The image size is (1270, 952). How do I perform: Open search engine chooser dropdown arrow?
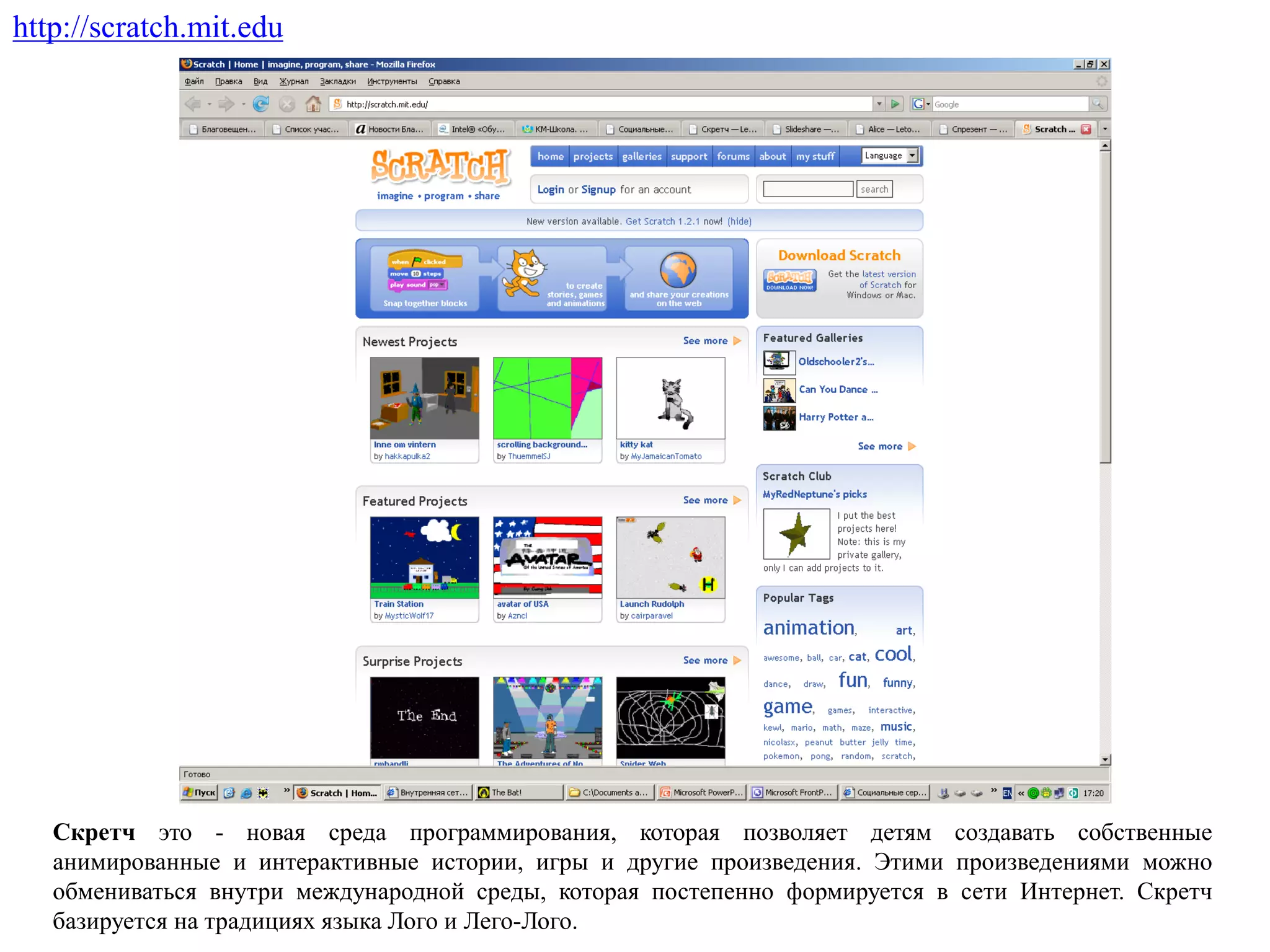click(928, 104)
